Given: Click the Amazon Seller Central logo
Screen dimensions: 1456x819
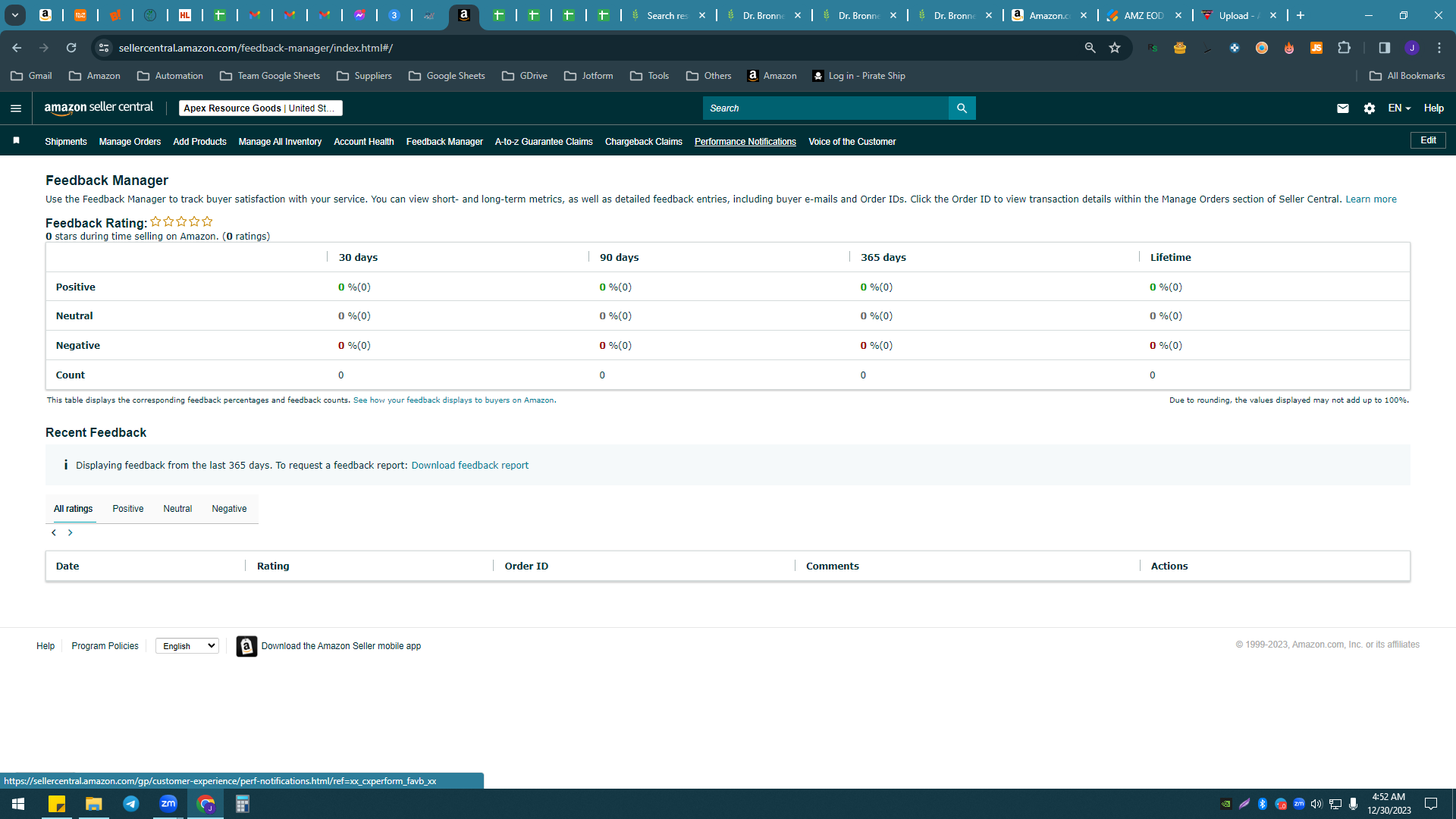Looking at the screenshot, I should coord(99,108).
